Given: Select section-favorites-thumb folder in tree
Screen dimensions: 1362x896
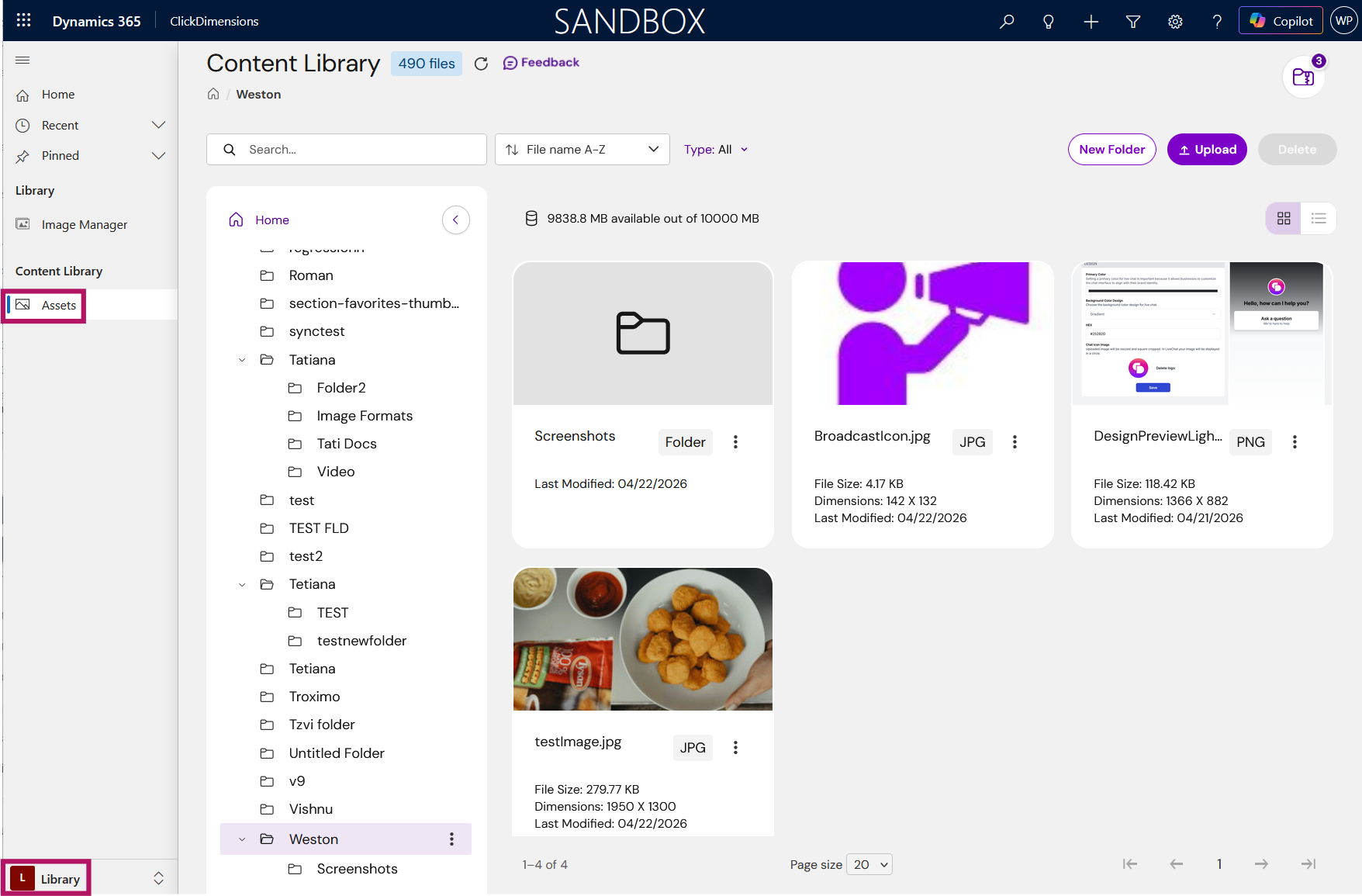Looking at the screenshot, I should point(374,303).
